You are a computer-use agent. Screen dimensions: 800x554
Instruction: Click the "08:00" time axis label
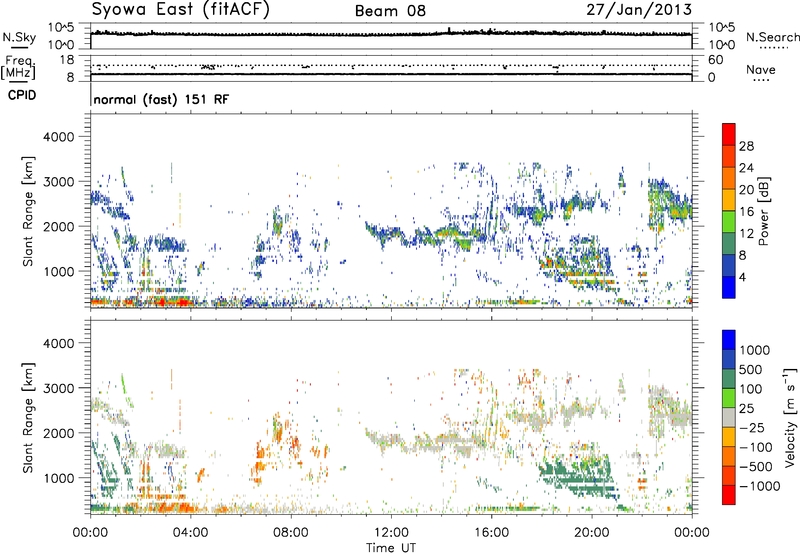coord(291,533)
